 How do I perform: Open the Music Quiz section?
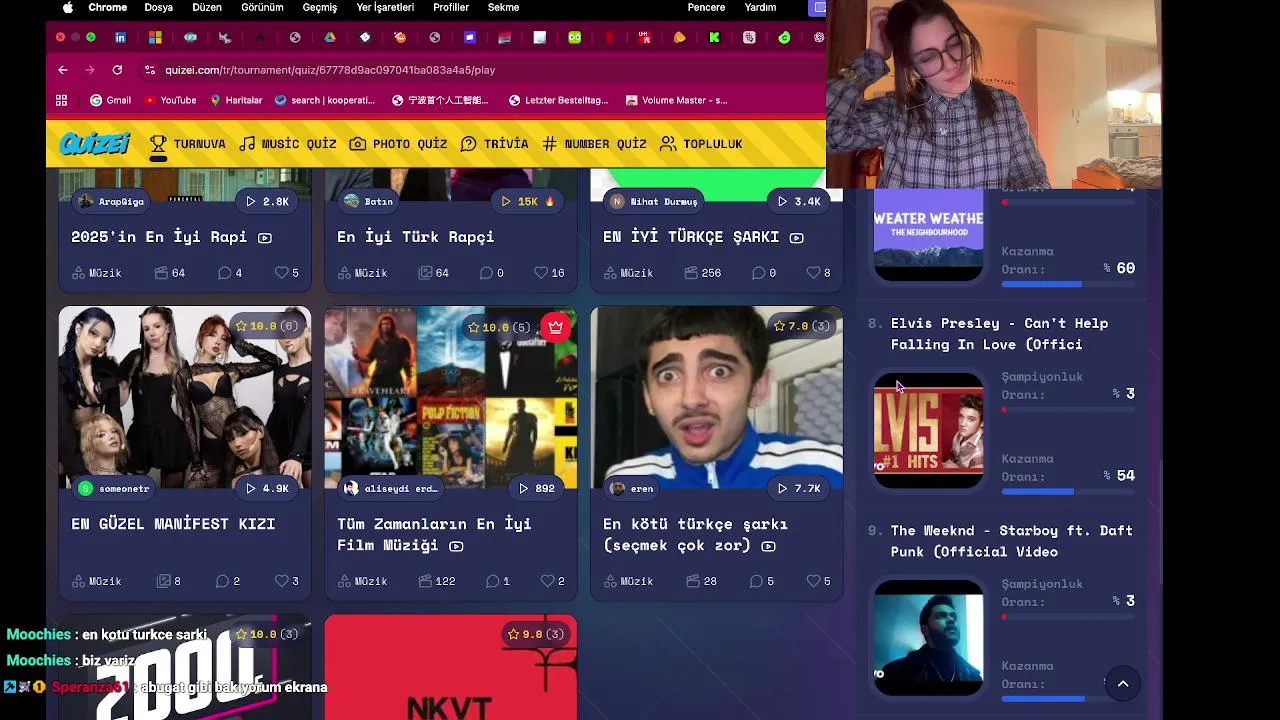(x=288, y=144)
